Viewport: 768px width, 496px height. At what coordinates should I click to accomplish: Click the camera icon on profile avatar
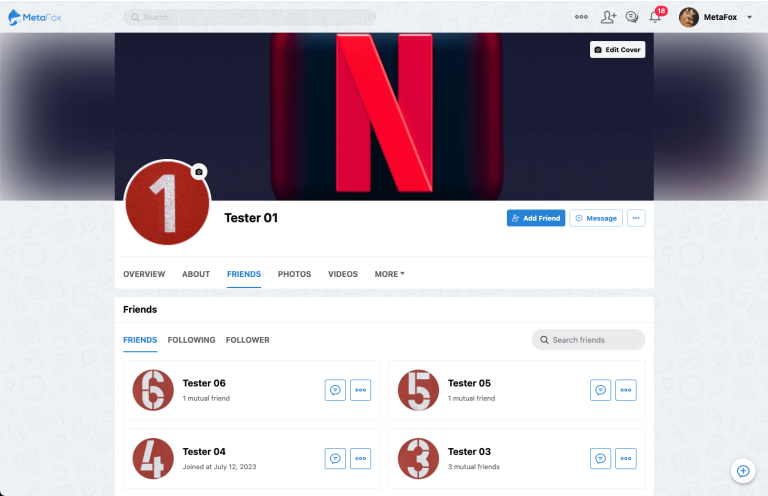199,172
